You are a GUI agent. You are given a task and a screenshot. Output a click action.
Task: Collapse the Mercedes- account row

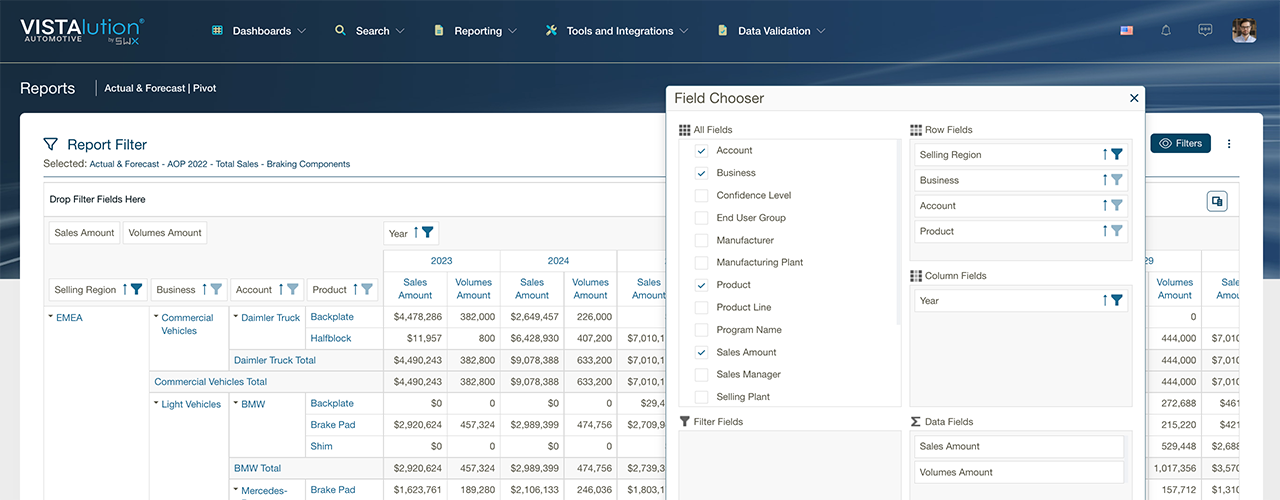[x=236, y=491]
